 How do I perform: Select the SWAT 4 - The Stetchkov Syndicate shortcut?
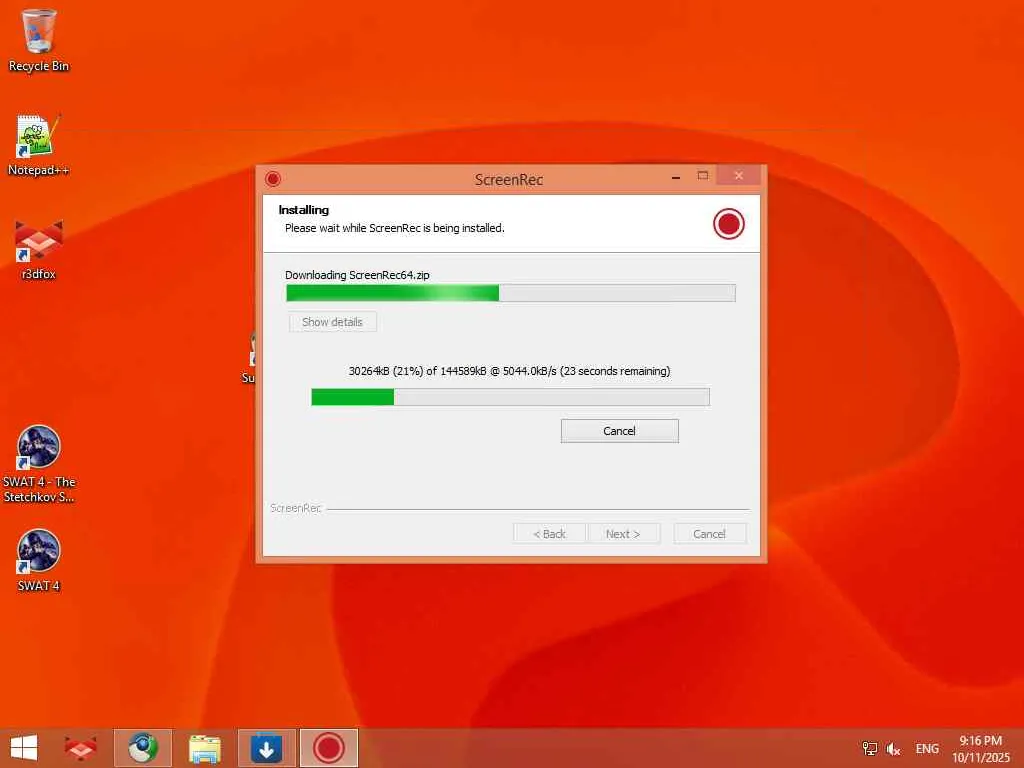(x=39, y=464)
